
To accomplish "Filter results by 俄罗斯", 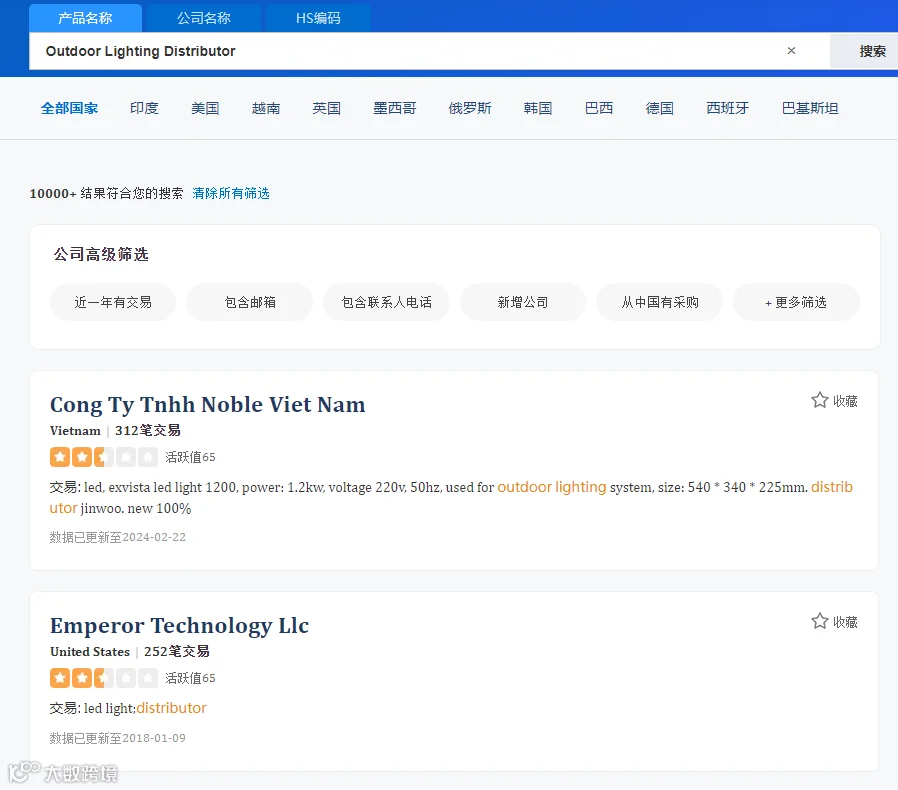I will tap(470, 108).
